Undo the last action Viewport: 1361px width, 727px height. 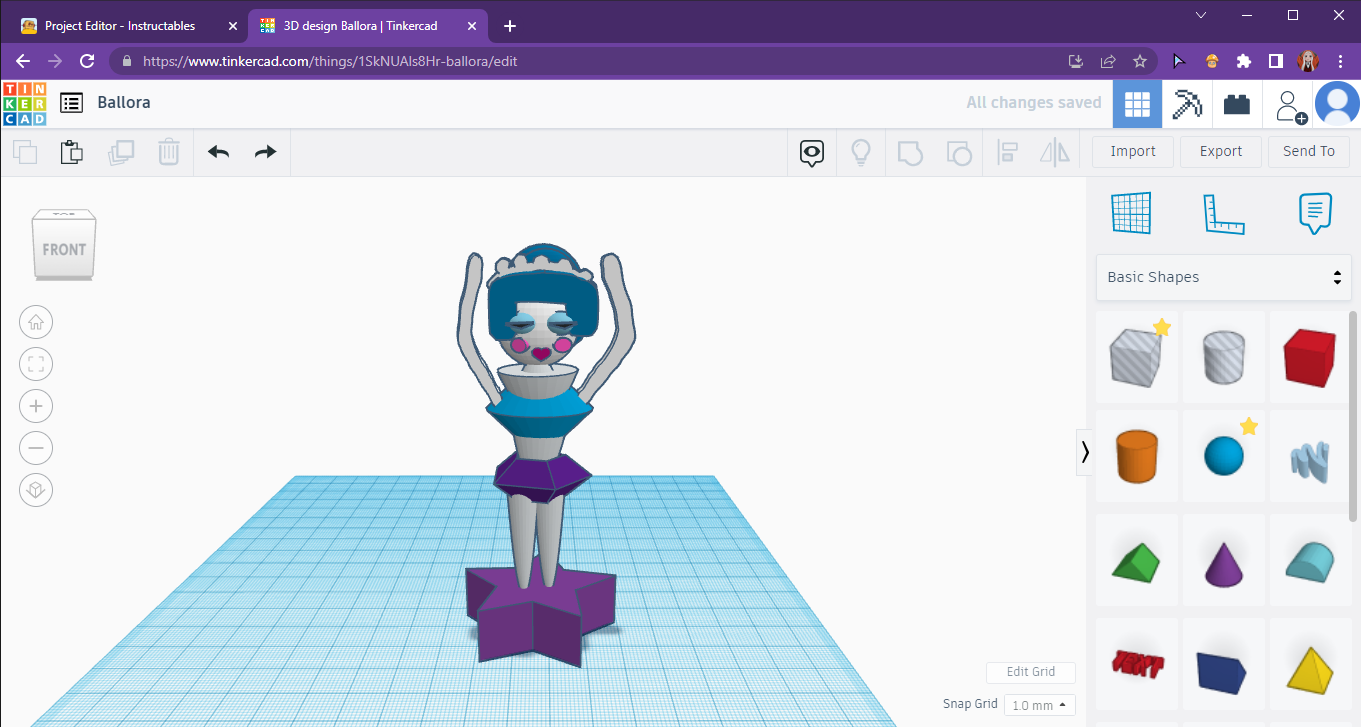coord(218,152)
